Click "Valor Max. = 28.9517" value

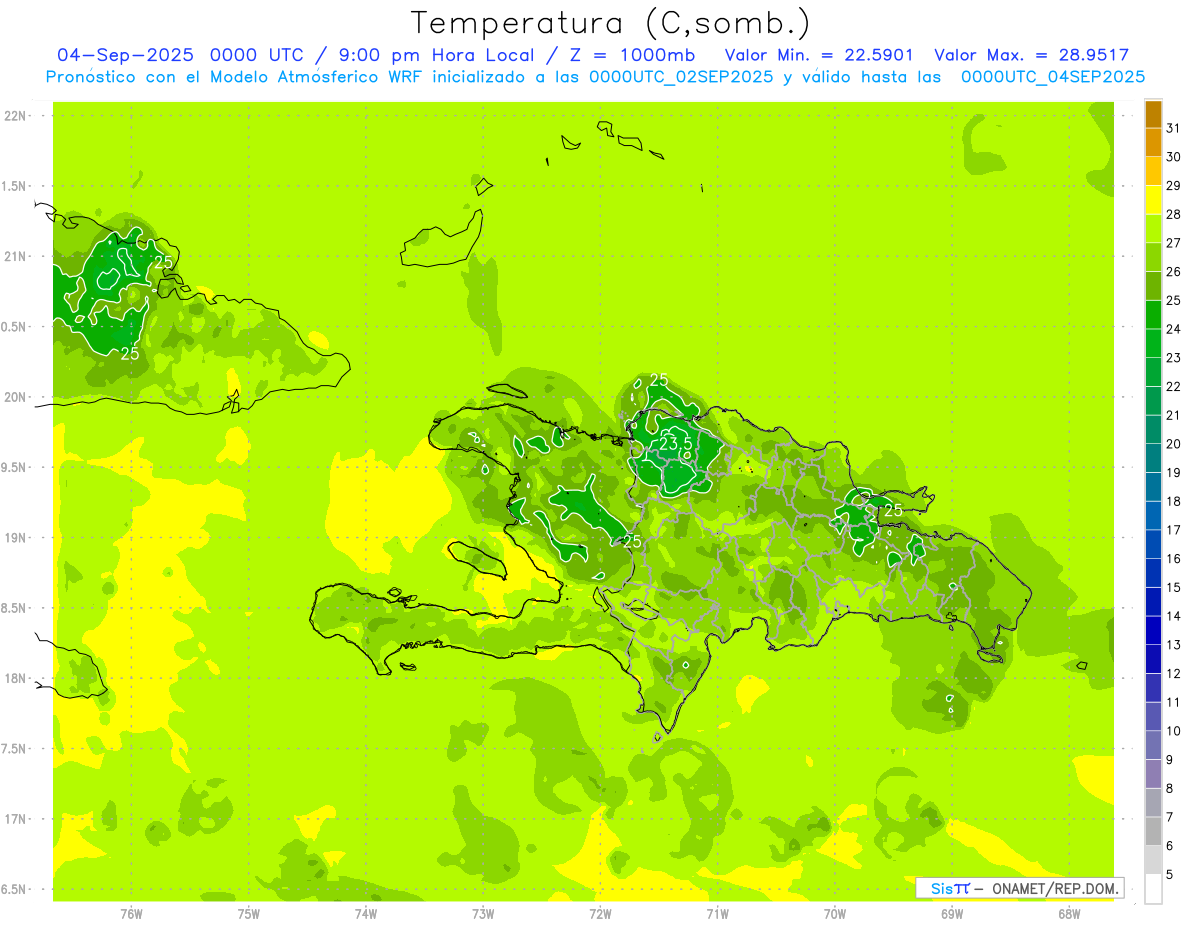click(x=1032, y=55)
